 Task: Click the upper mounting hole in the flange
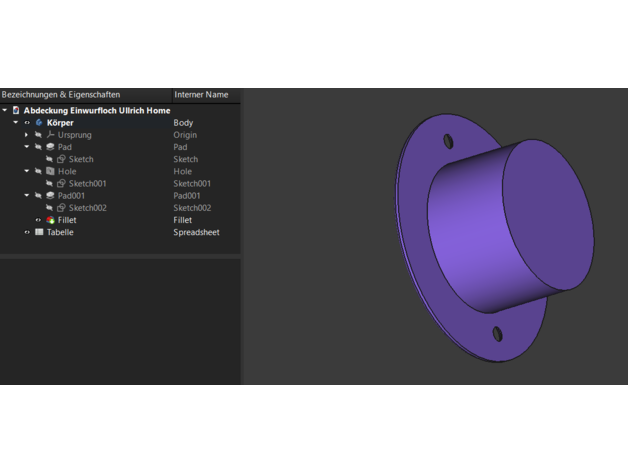coord(449,141)
